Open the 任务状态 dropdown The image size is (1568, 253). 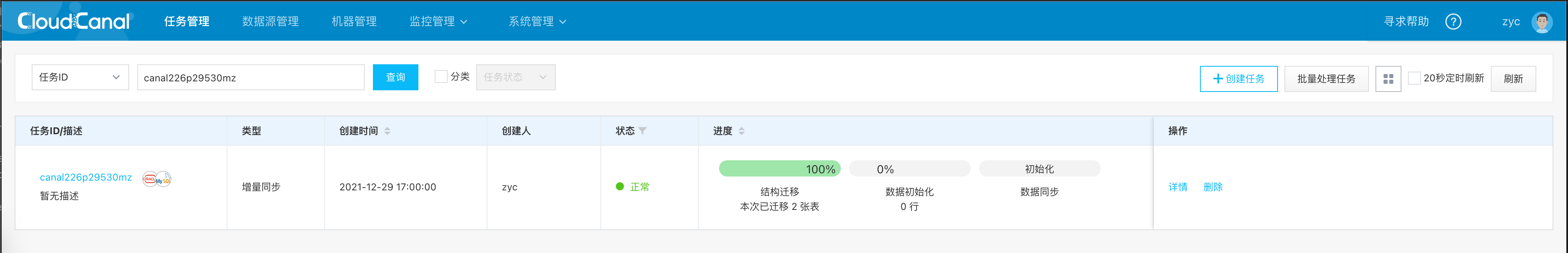point(515,77)
